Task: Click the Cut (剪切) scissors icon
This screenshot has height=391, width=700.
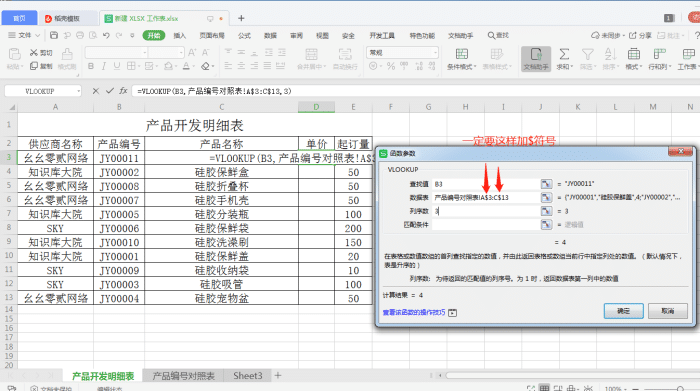Action: 34,53
